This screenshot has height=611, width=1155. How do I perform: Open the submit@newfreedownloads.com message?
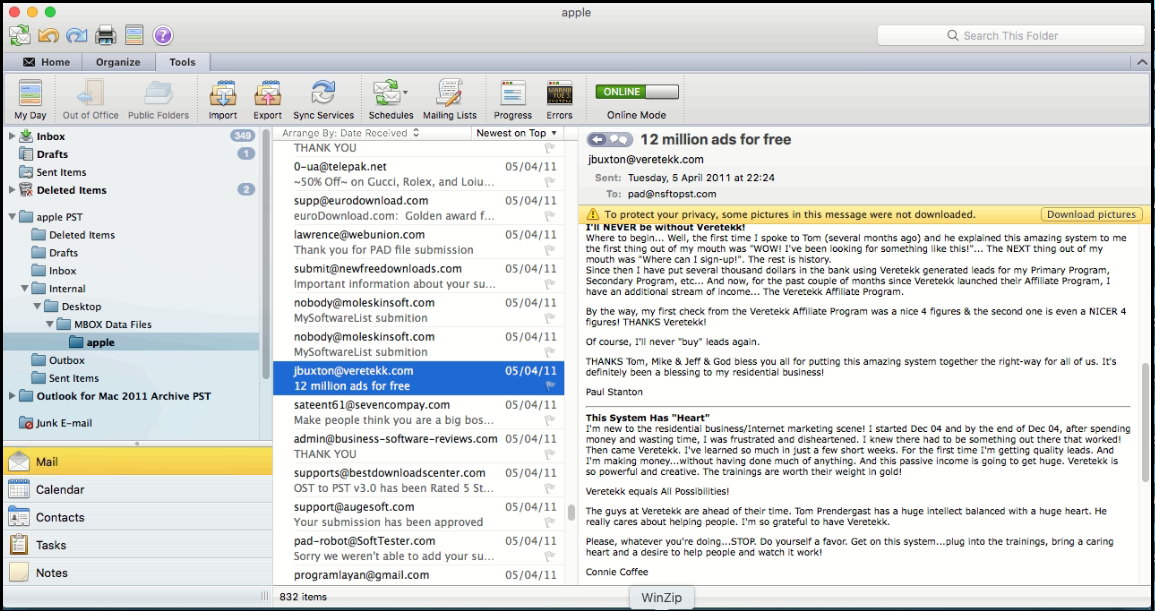click(418, 276)
